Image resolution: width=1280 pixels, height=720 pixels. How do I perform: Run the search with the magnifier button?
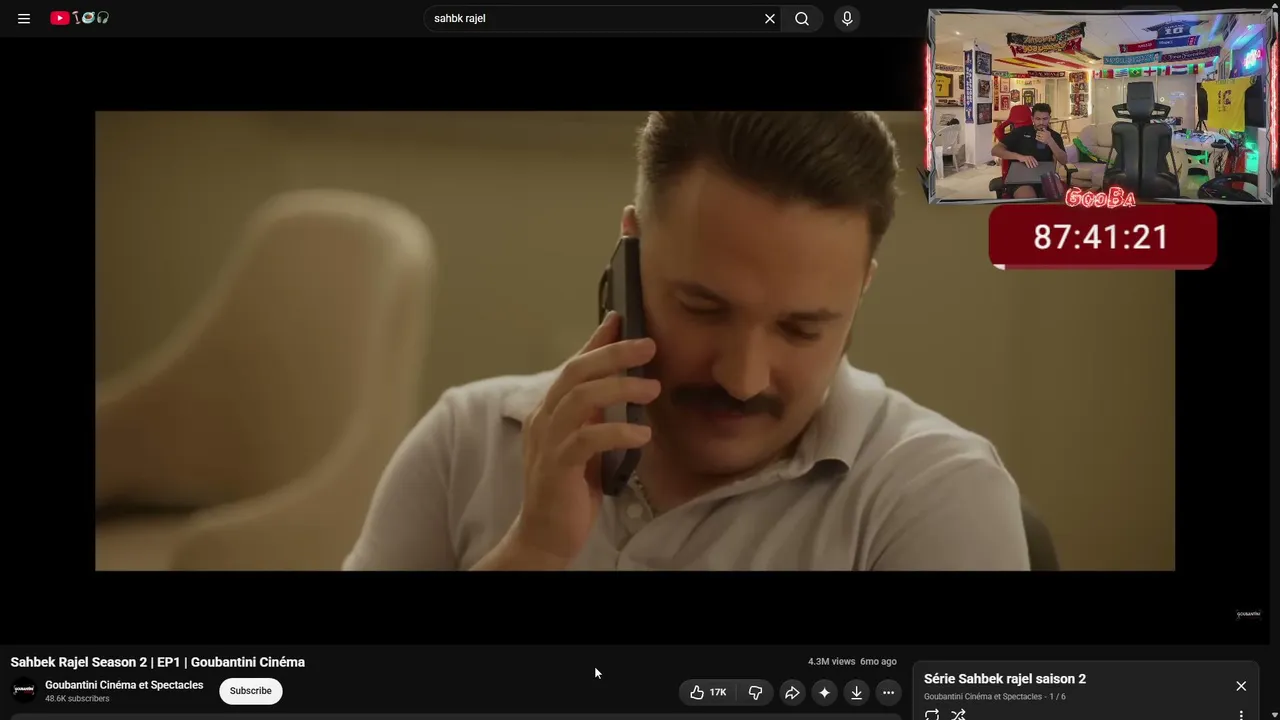[802, 18]
